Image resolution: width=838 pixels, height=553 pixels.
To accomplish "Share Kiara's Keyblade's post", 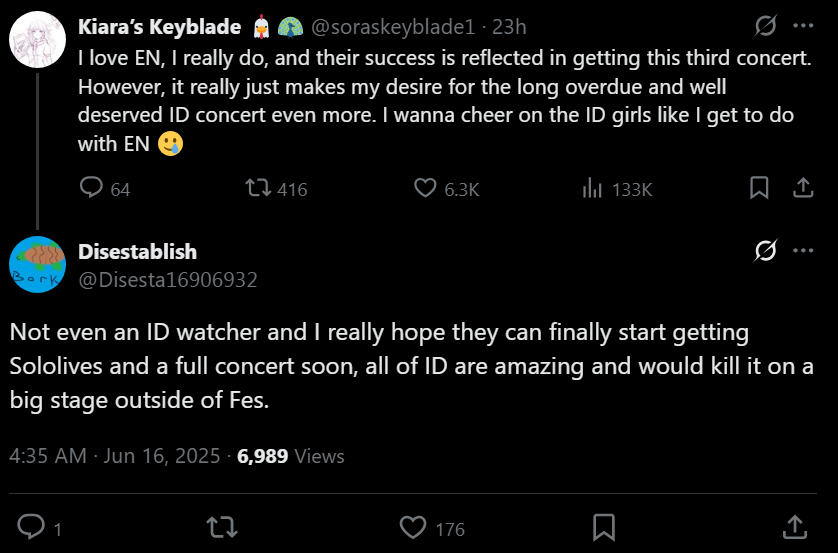I will point(802,188).
